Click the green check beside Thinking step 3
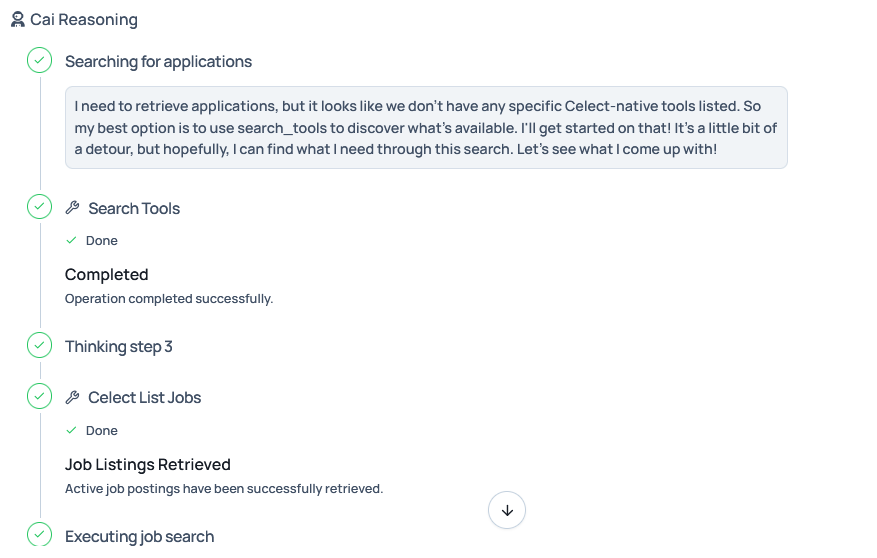The height and width of the screenshot is (558, 877). point(39,346)
